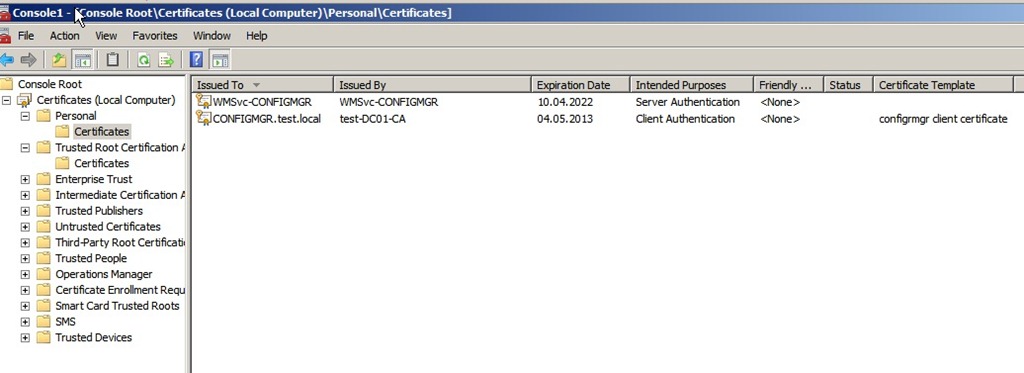Toggle Show/Hide Console Tree toolbar icon
Screen dimensions: 1024x373
click(x=82, y=60)
